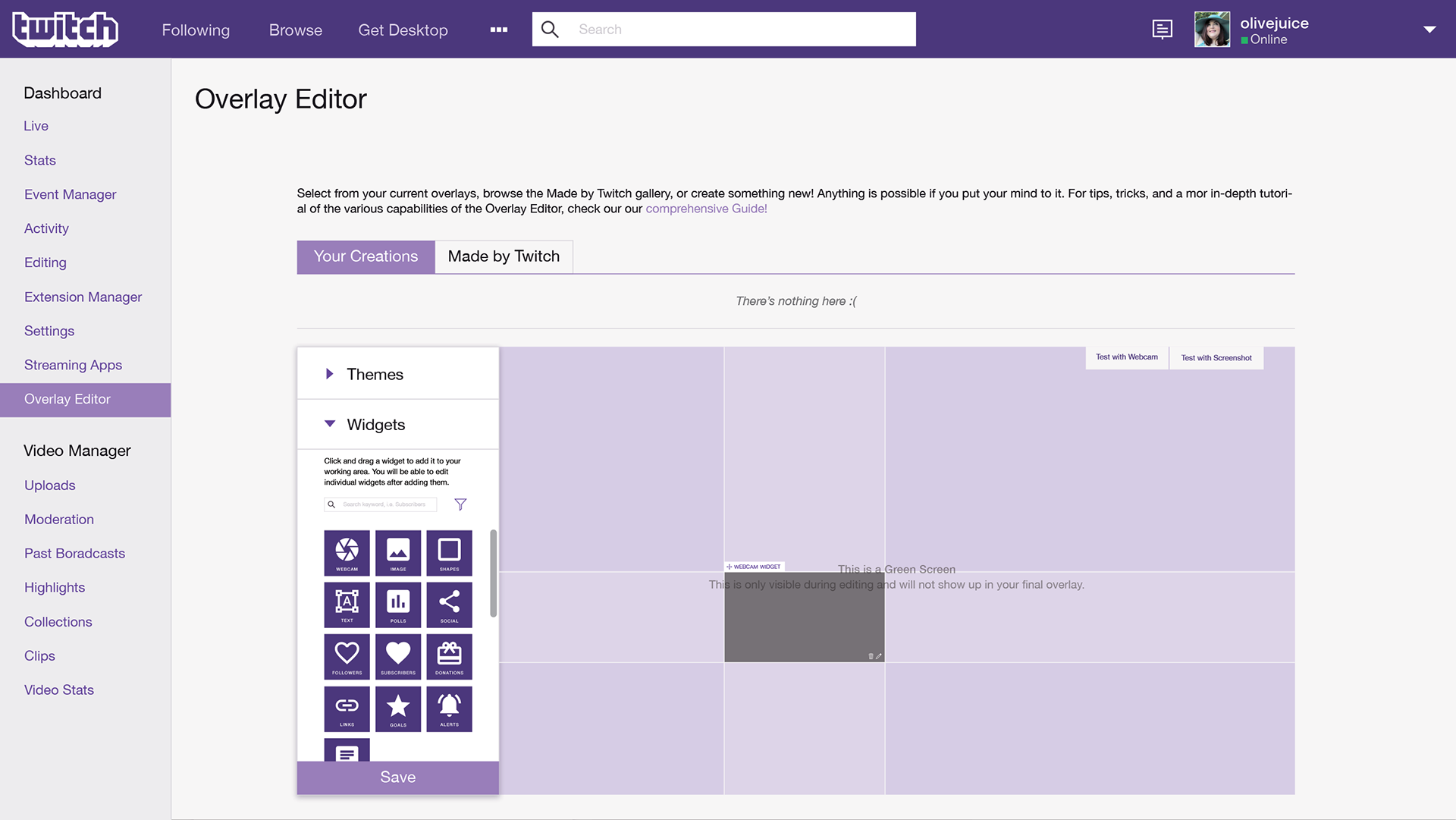1456x820 pixels.
Task: Open the user account dropdown arrow
Action: pos(1429,30)
